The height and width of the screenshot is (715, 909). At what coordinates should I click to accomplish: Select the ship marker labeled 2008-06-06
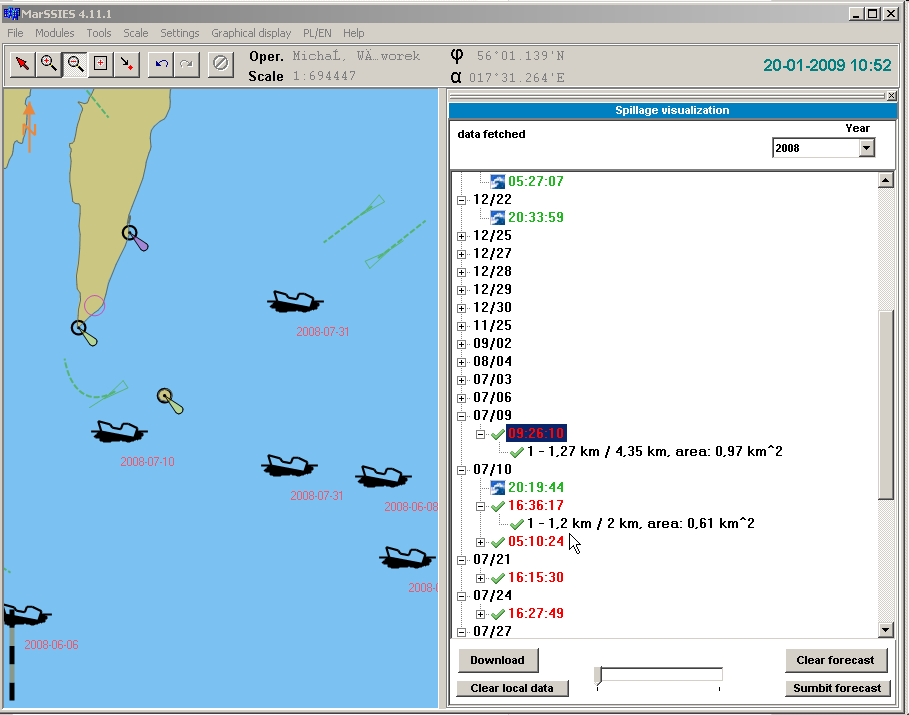[x=27, y=615]
